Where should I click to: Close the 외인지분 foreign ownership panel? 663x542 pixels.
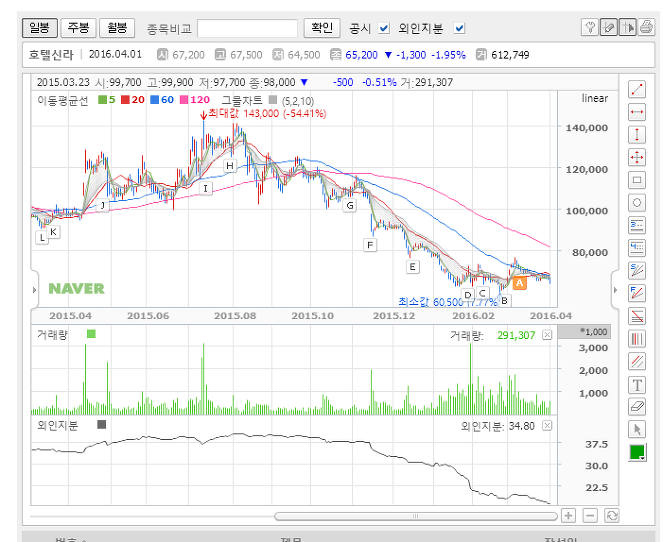pos(547,425)
